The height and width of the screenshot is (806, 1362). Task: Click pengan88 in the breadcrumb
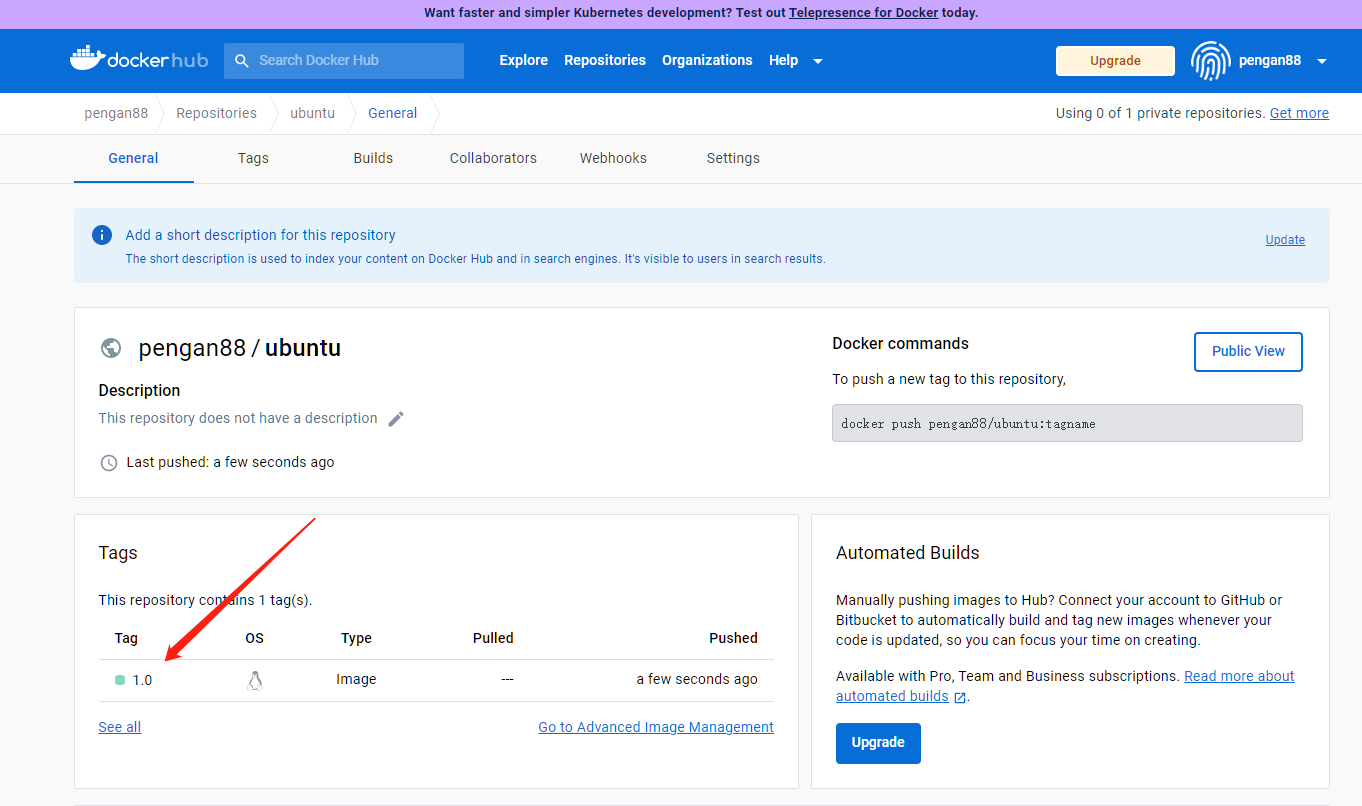(x=116, y=113)
